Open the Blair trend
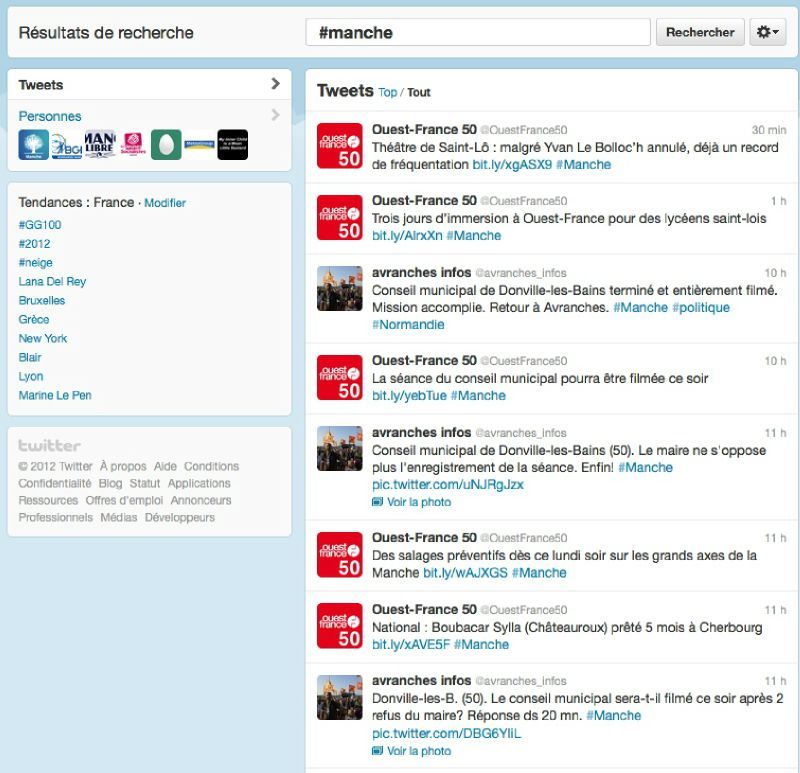Image resolution: width=800 pixels, height=773 pixels. click(30, 357)
